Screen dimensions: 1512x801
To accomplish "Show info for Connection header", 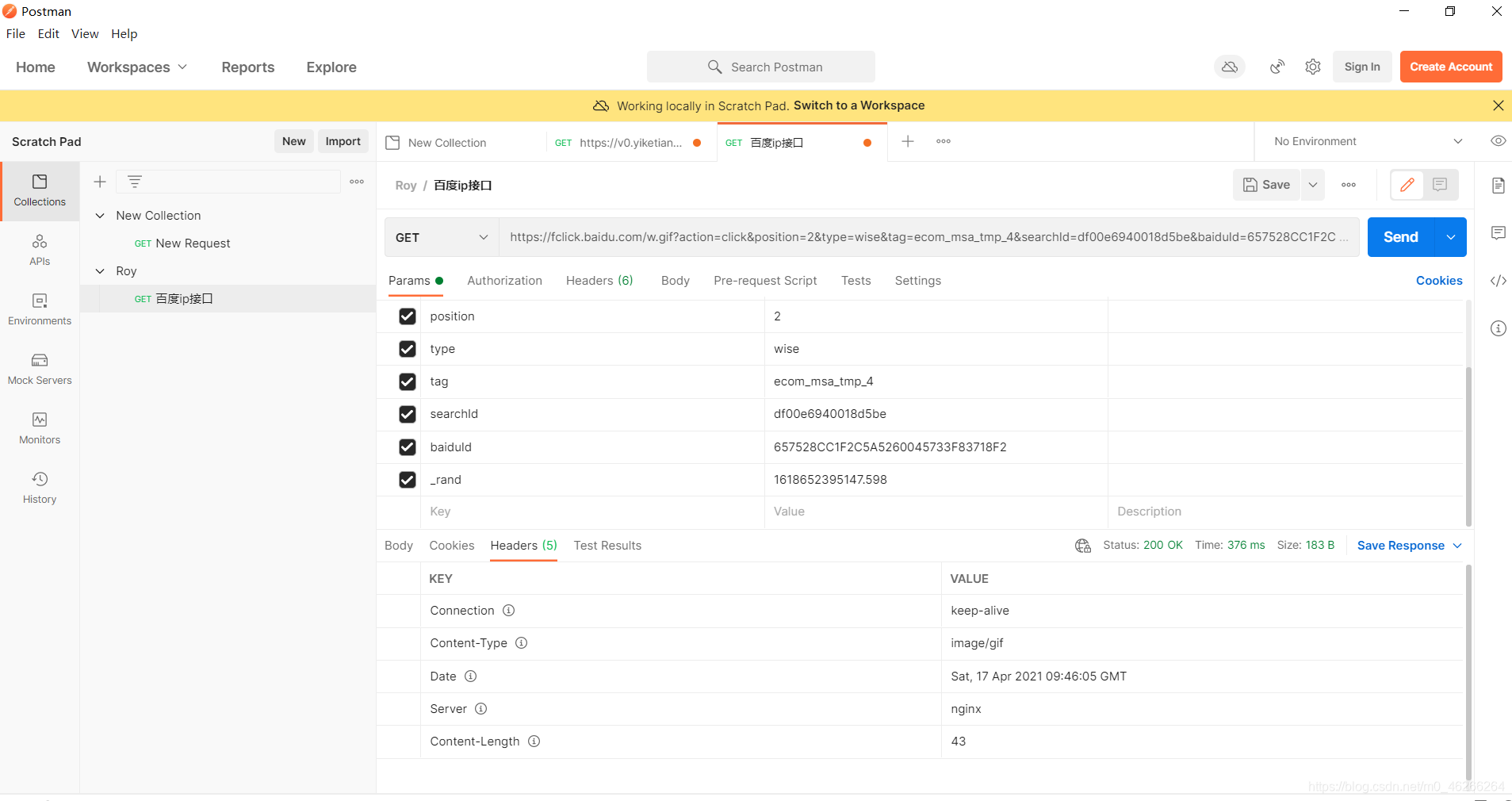I will (509, 611).
